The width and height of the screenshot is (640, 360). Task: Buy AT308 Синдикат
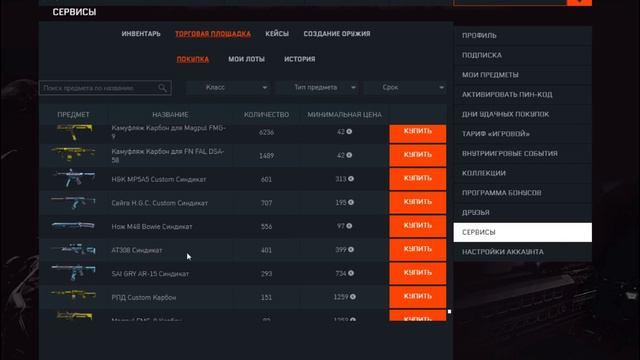[x=418, y=250]
